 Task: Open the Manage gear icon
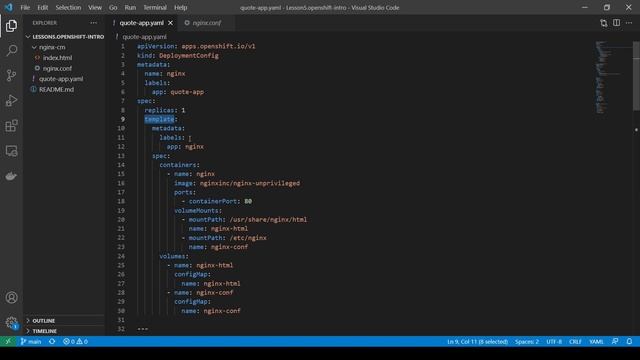click(x=11, y=323)
